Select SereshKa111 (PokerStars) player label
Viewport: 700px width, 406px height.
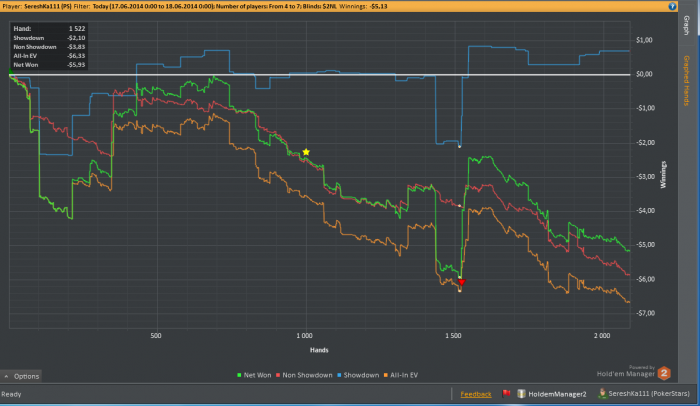coord(649,394)
